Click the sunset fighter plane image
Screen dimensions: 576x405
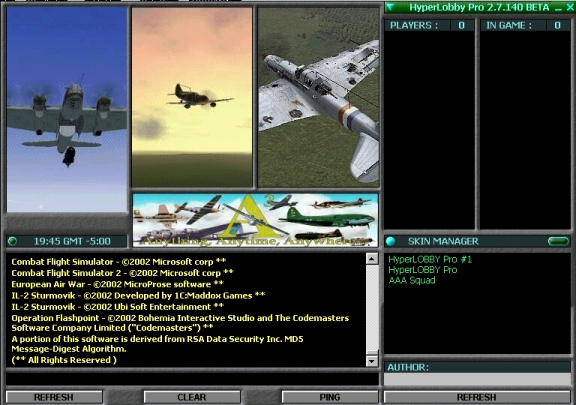click(192, 97)
